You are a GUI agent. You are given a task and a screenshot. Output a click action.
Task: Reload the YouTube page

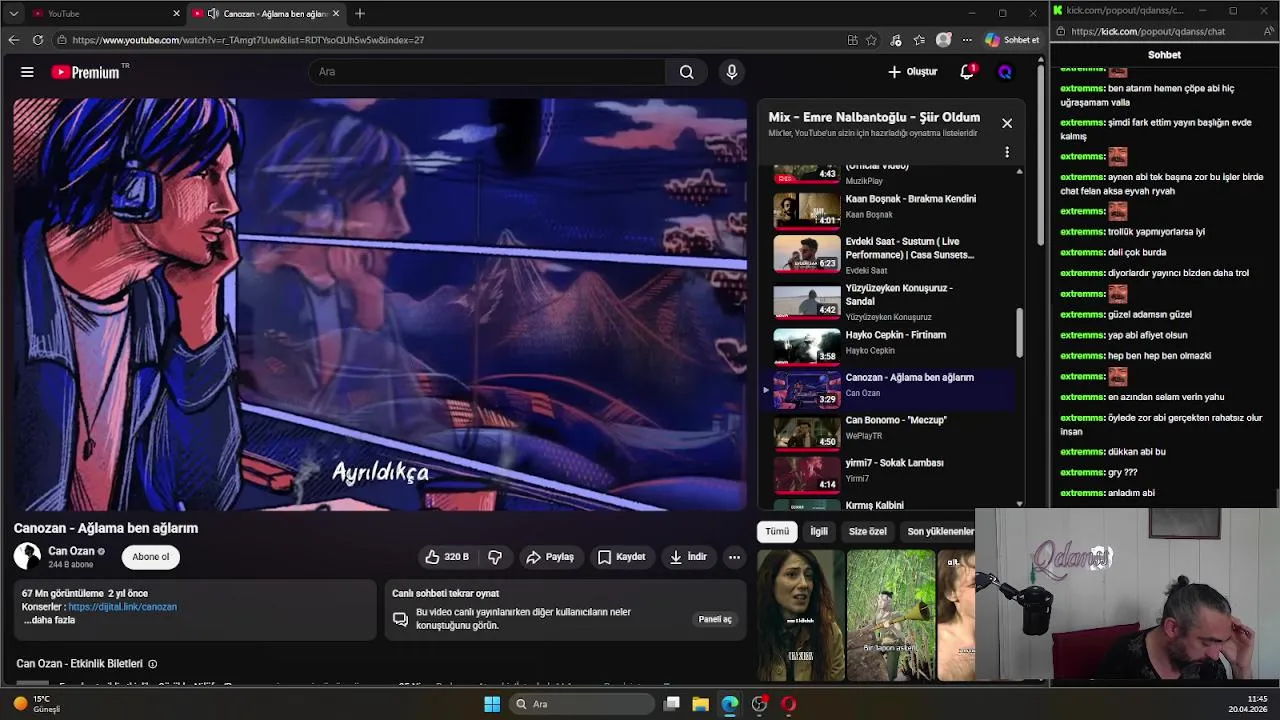[x=38, y=40]
